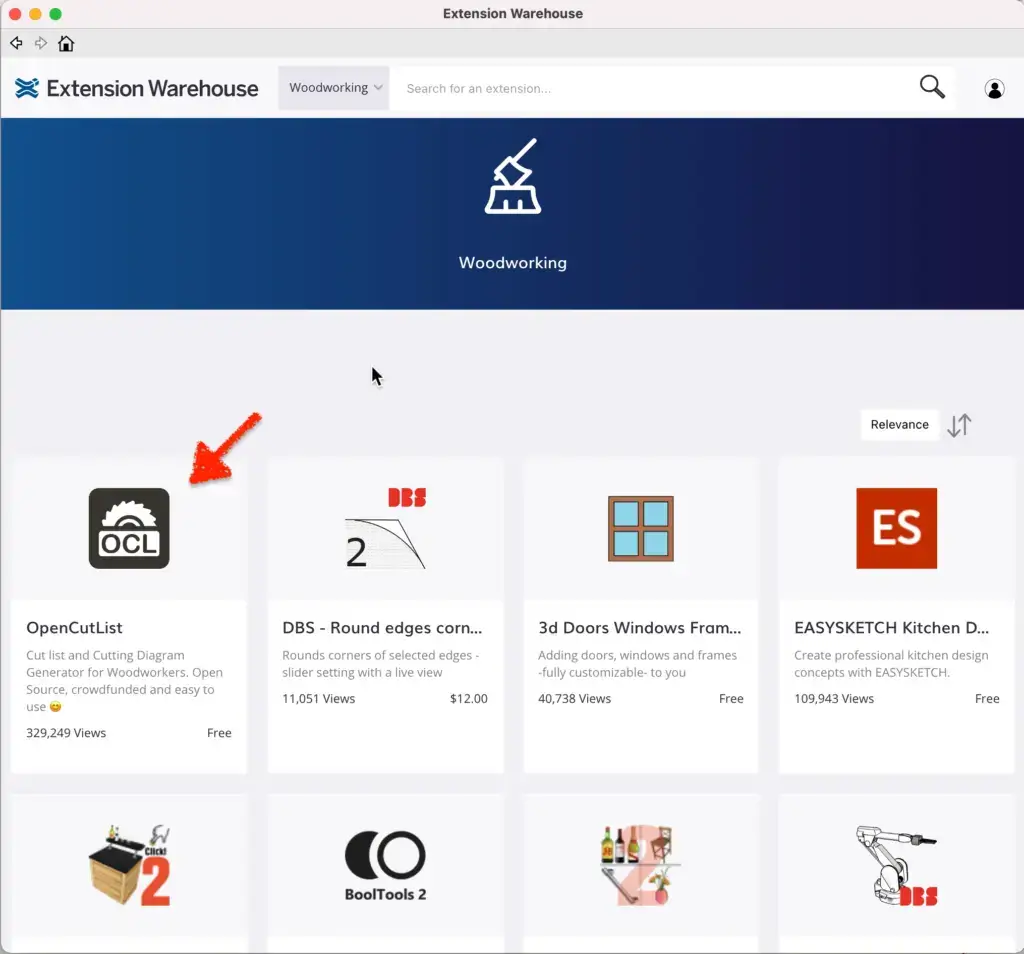The height and width of the screenshot is (954, 1024).
Task: Click Free label on EASYSKETCH card
Action: click(987, 699)
